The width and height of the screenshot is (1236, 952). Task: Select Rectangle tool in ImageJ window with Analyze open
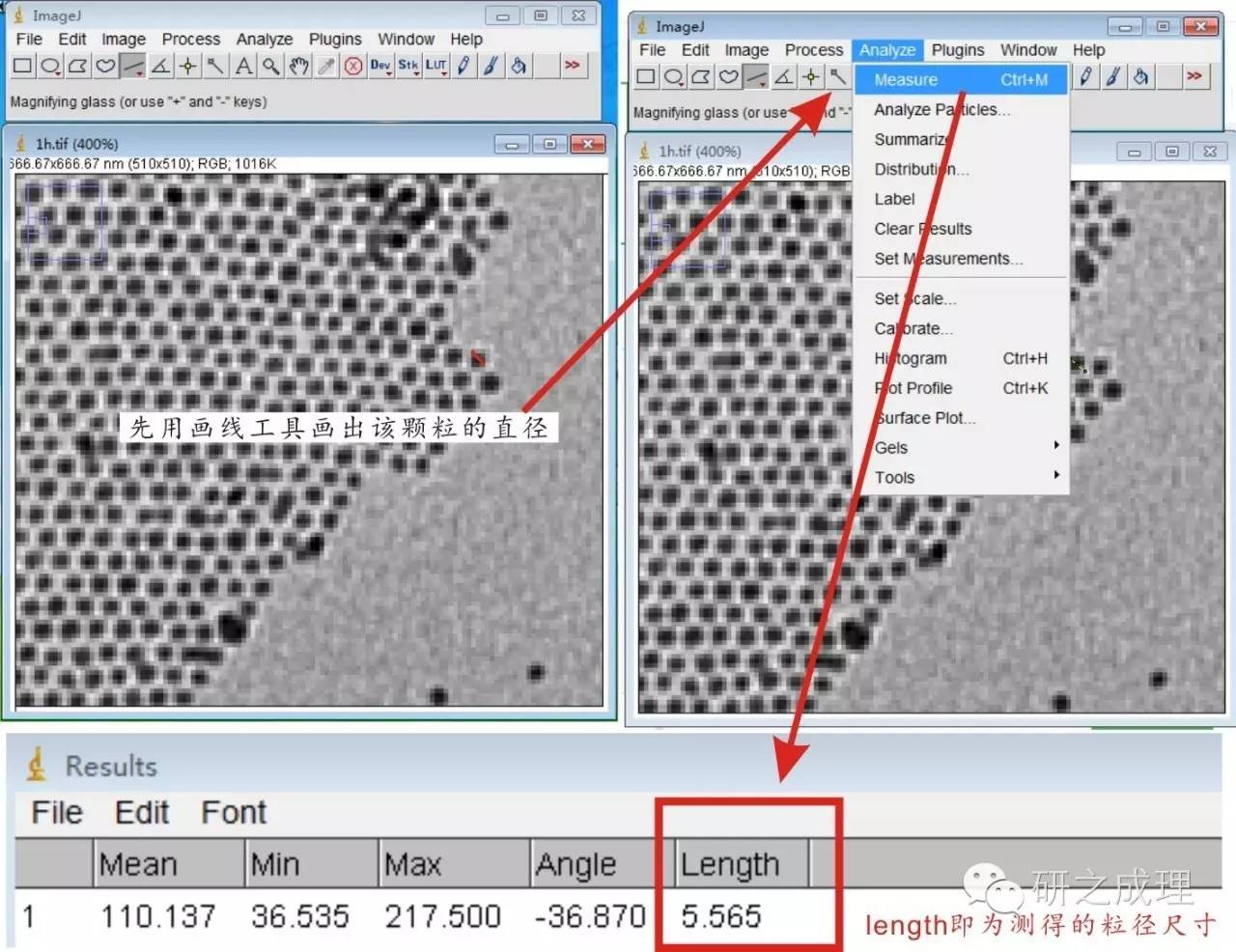(x=646, y=76)
